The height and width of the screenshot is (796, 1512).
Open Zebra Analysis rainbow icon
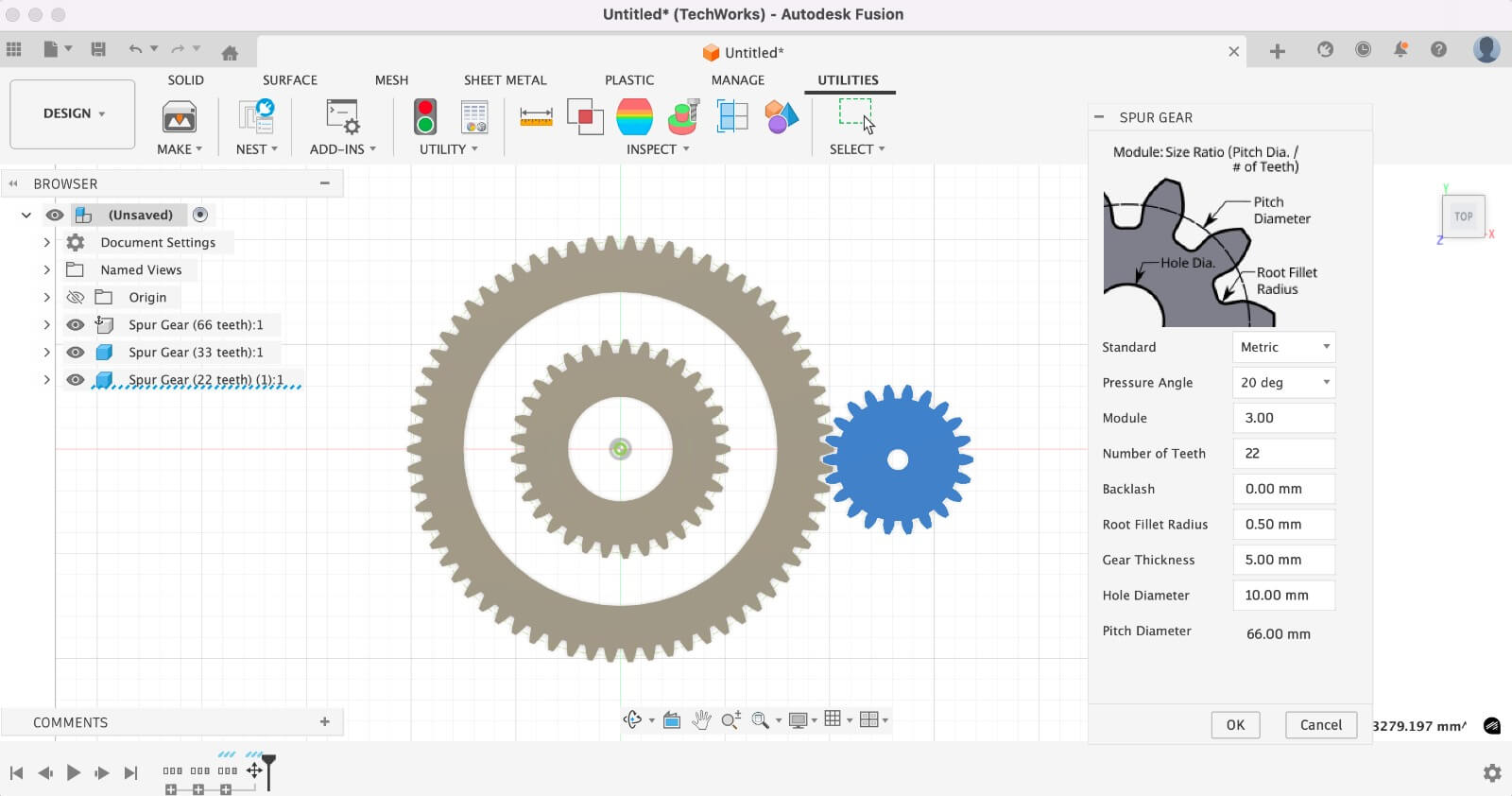point(634,116)
